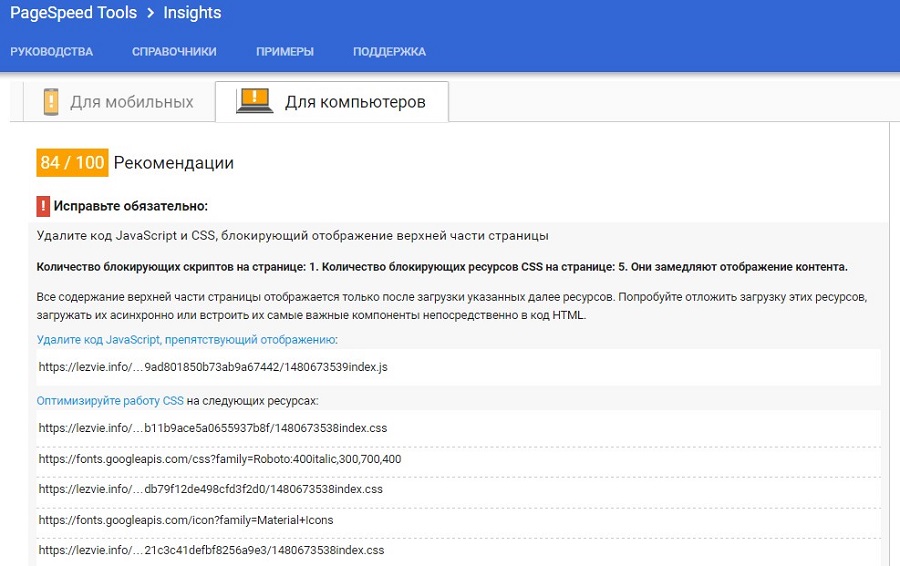The image size is (900, 566).
Task: Click the red exclamation mark icon
Action: pyautogui.click(x=43, y=206)
